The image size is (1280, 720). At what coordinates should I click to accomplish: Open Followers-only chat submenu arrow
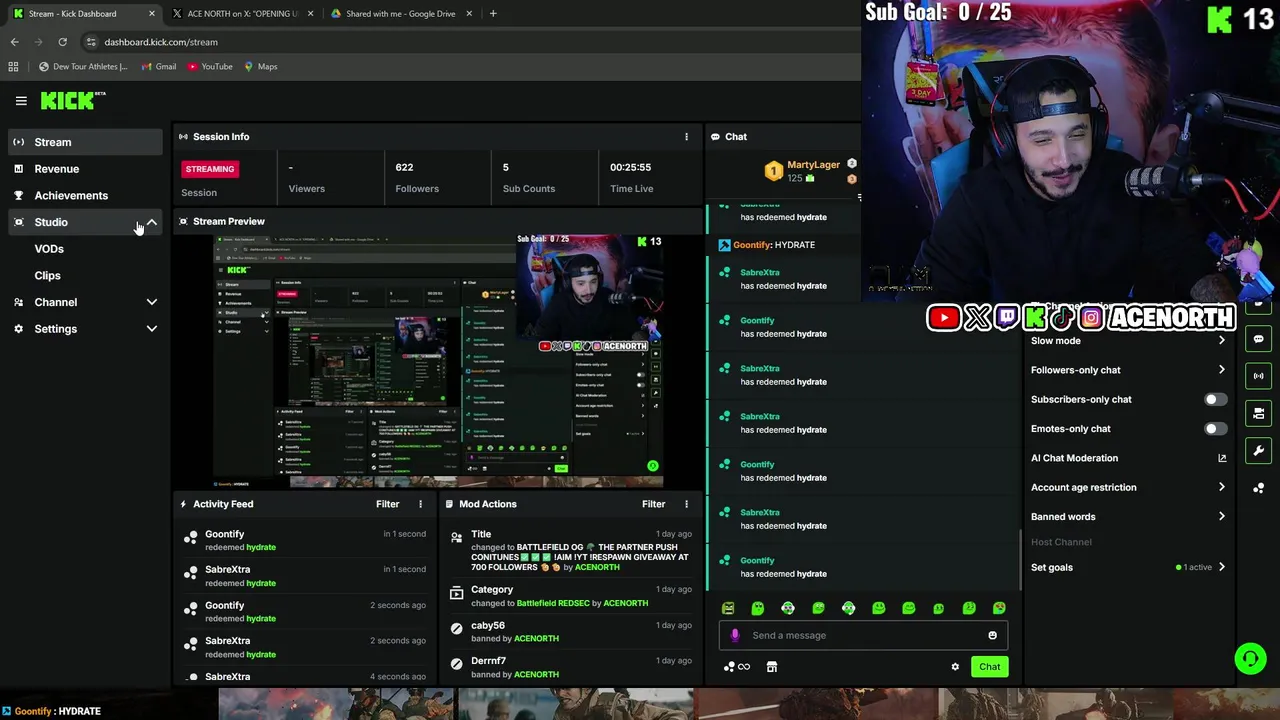pos(1221,370)
